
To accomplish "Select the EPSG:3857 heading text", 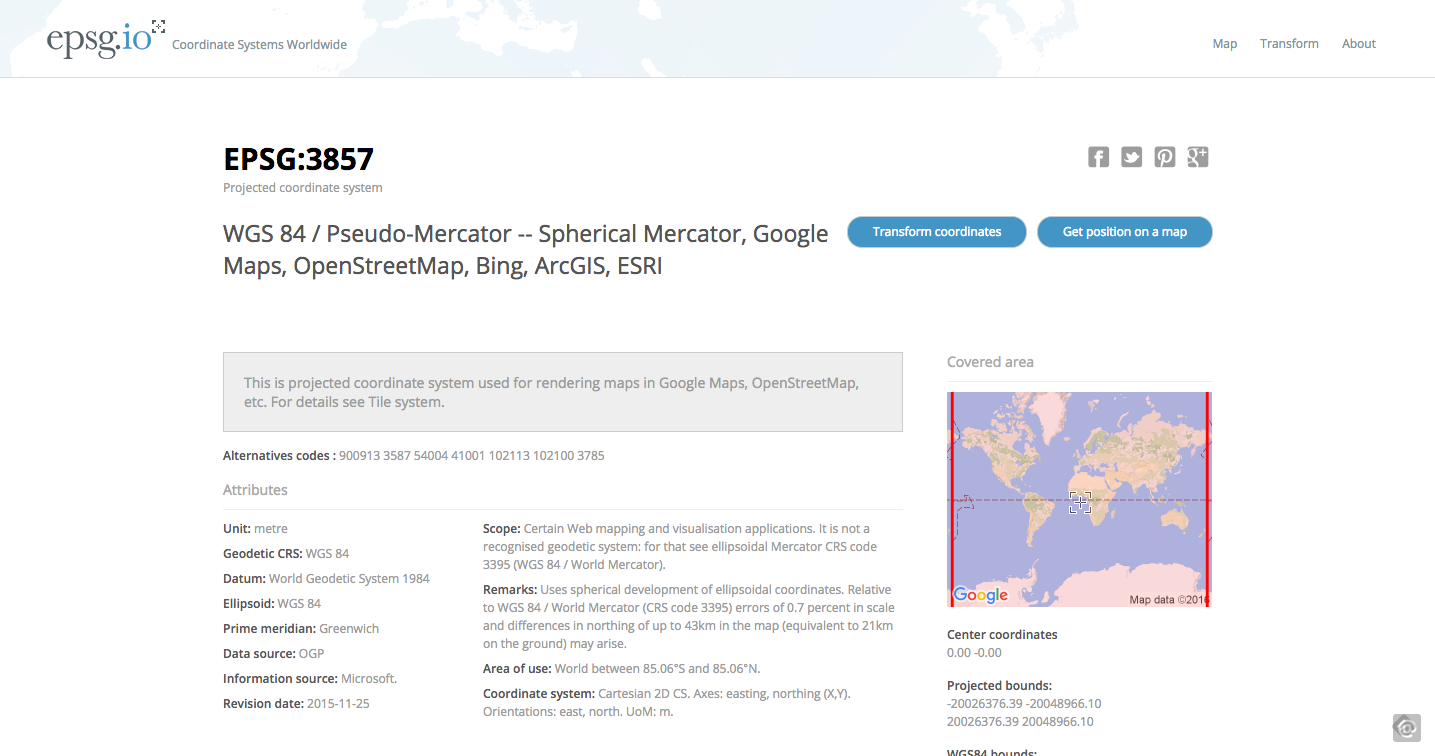I will 299,159.
